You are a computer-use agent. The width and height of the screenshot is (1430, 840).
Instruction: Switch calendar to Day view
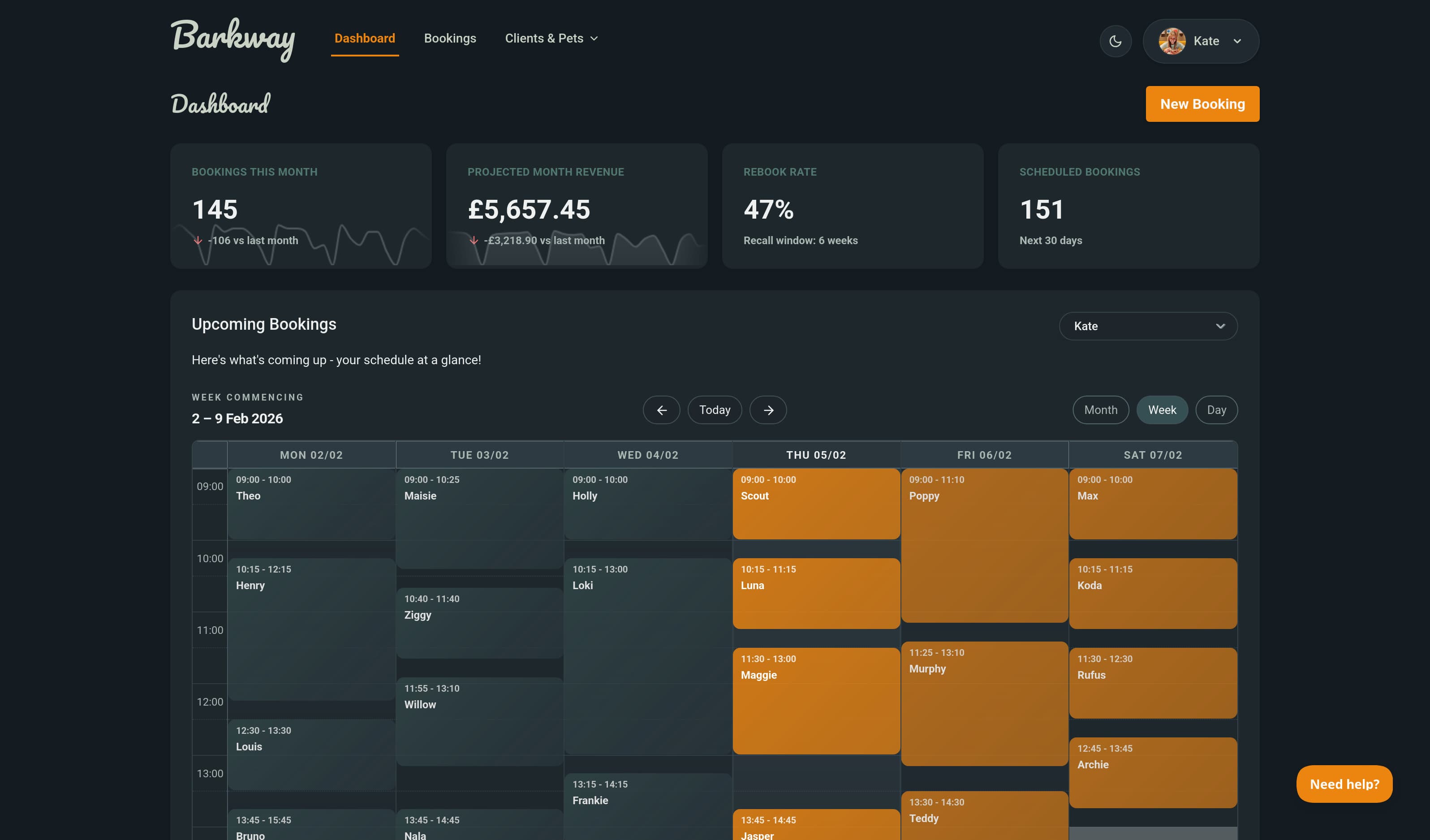click(x=1216, y=410)
